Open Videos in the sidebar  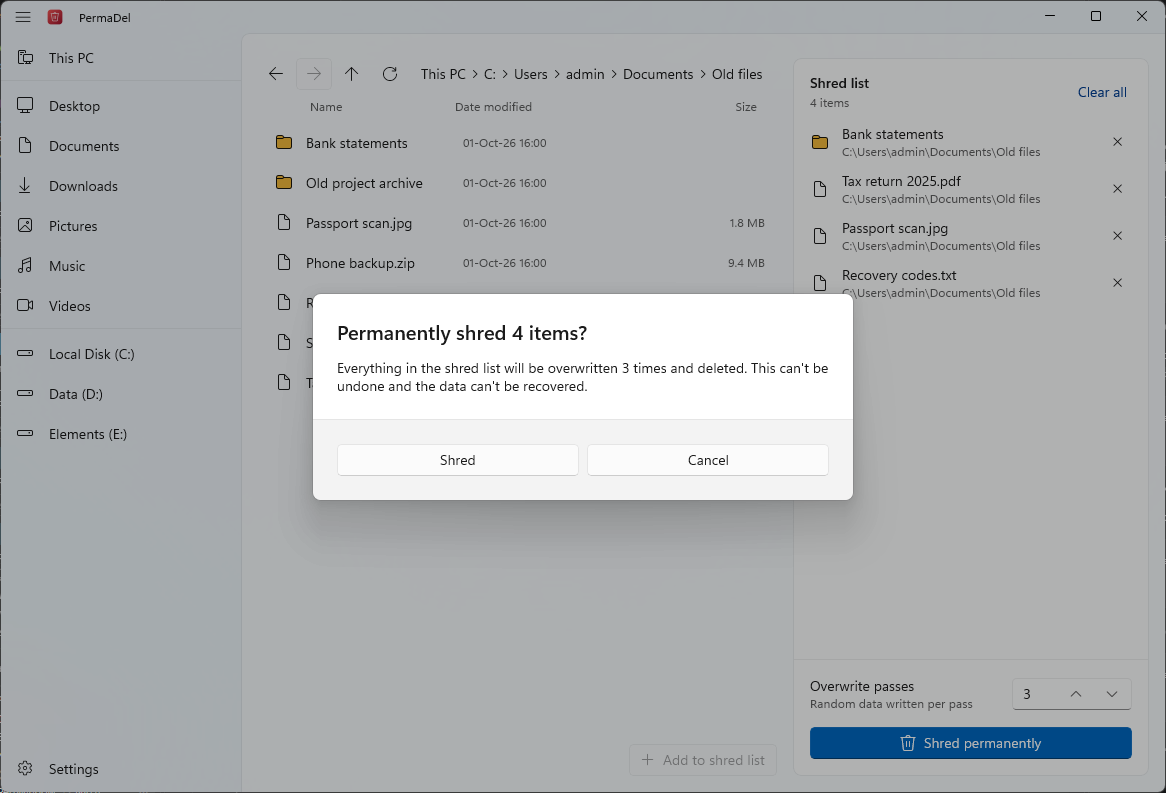point(120,306)
